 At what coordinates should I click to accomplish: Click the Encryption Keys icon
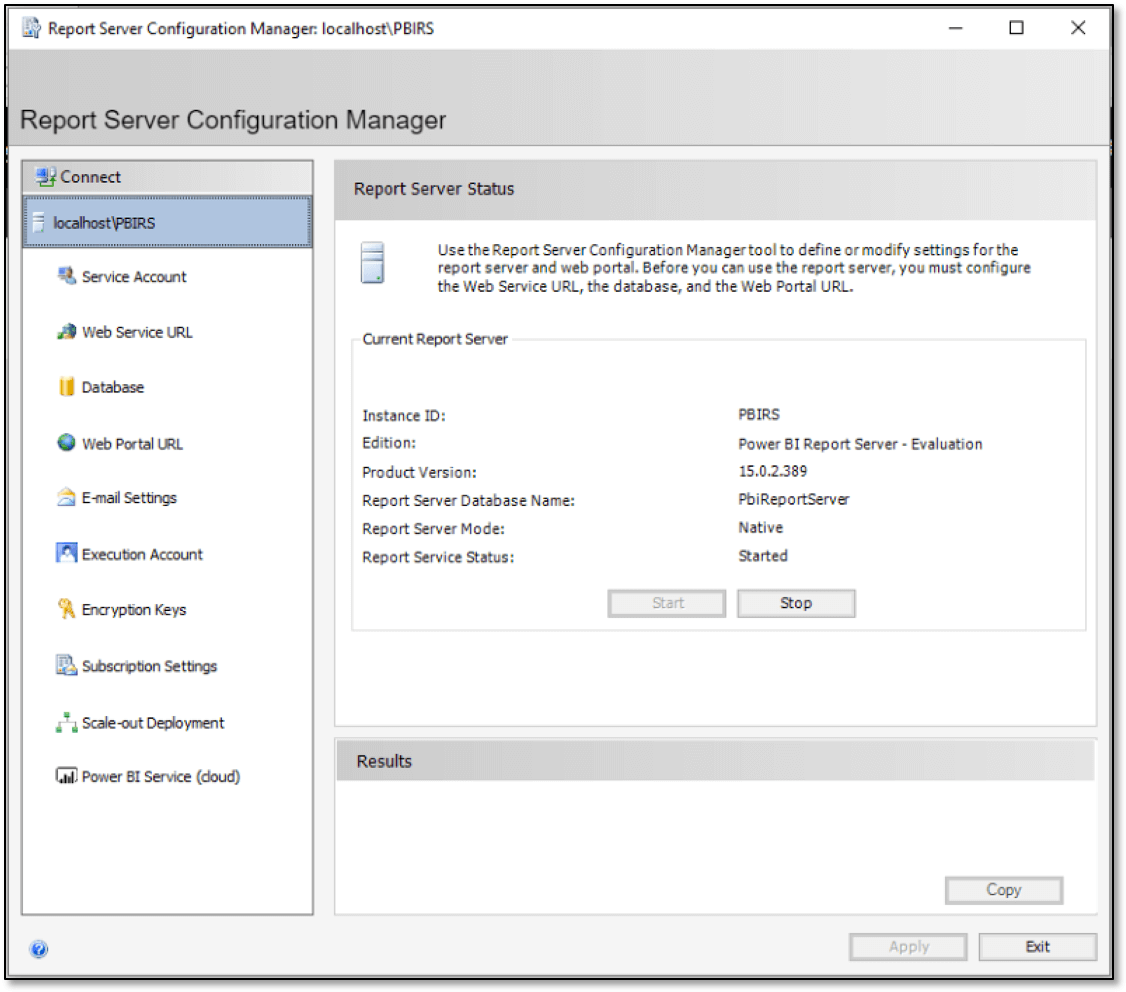pos(66,609)
